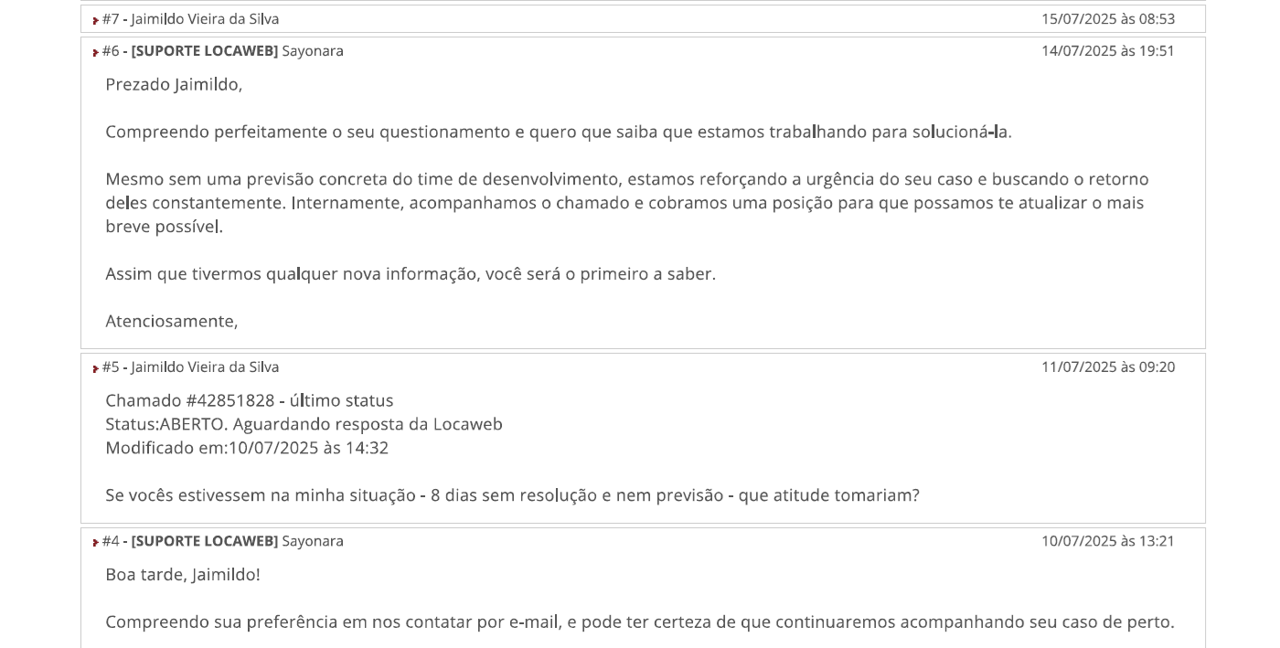The height and width of the screenshot is (648, 1280).
Task: Click the "Chamado #42851828 - último status" line
Action: point(249,401)
